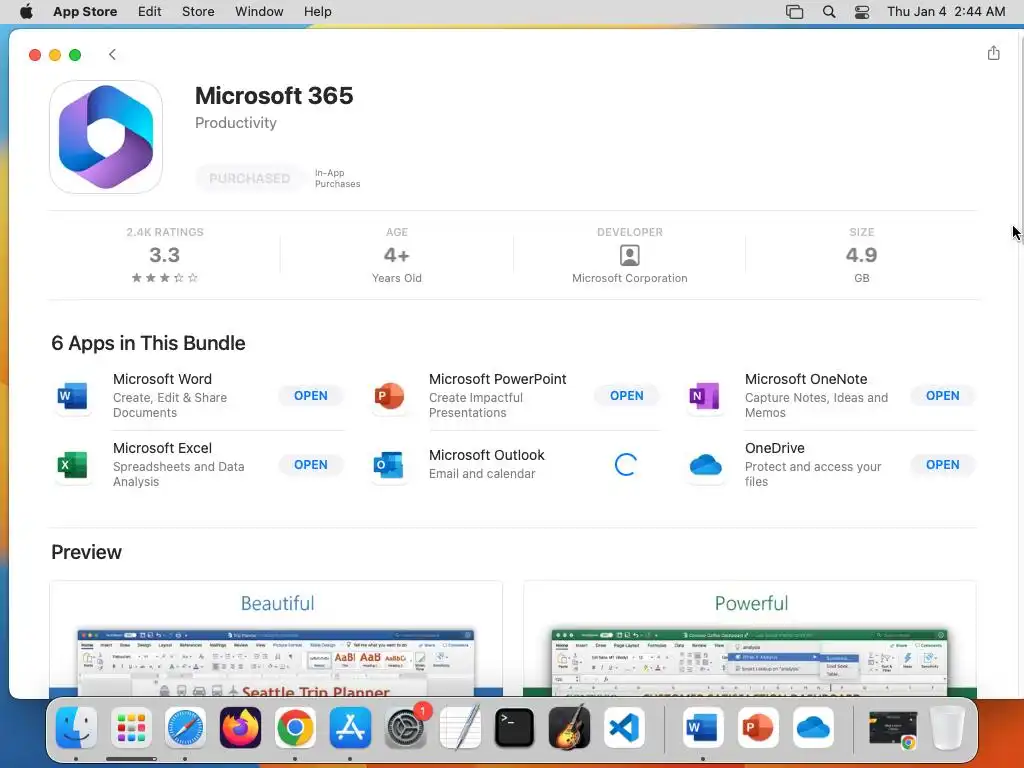Open the Help menu
Screen dimensions: 1024x768
click(x=317, y=12)
